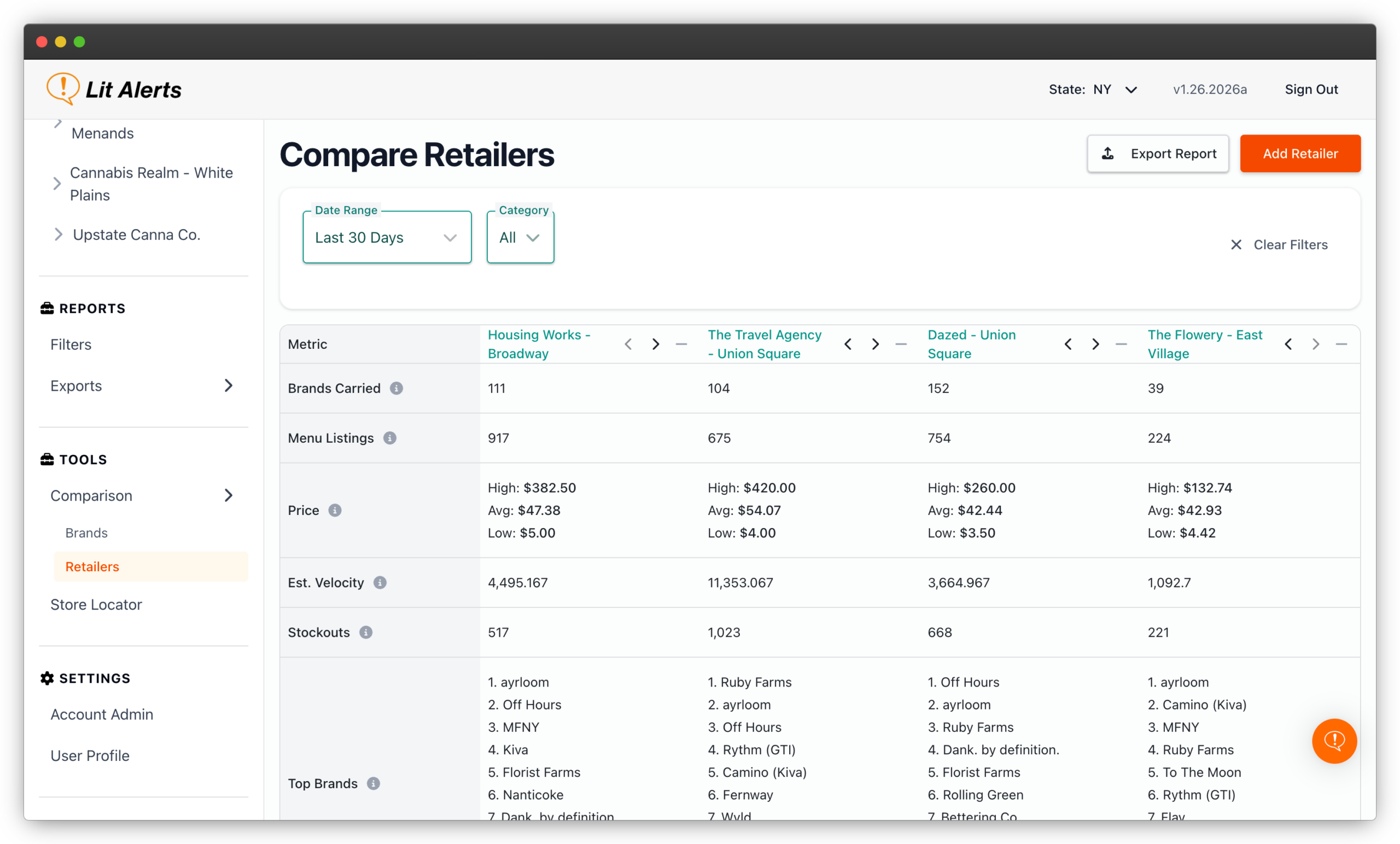Click the Settings gear icon
Viewport: 1400px width, 844px height.
(x=46, y=678)
